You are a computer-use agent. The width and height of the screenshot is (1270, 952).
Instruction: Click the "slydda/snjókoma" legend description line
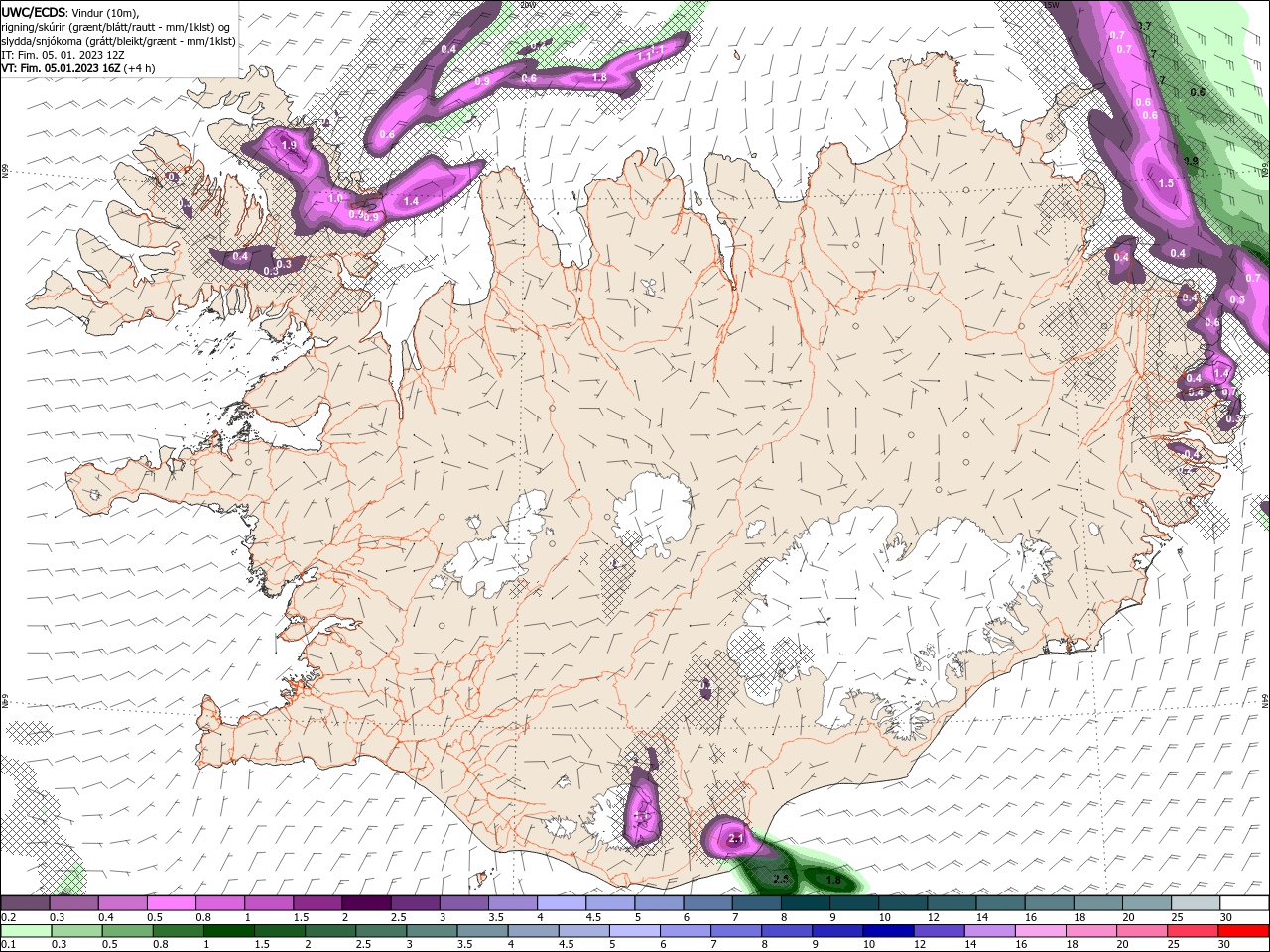118,41
